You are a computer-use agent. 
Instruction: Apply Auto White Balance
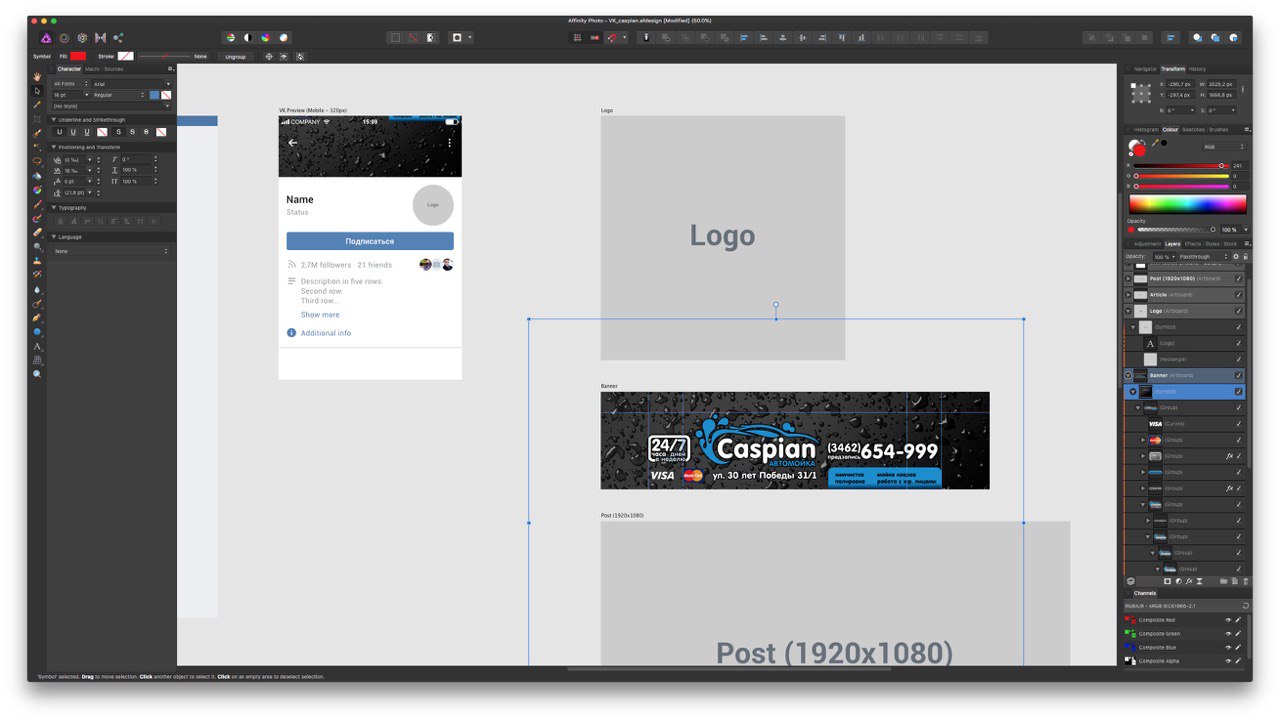pos(284,37)
